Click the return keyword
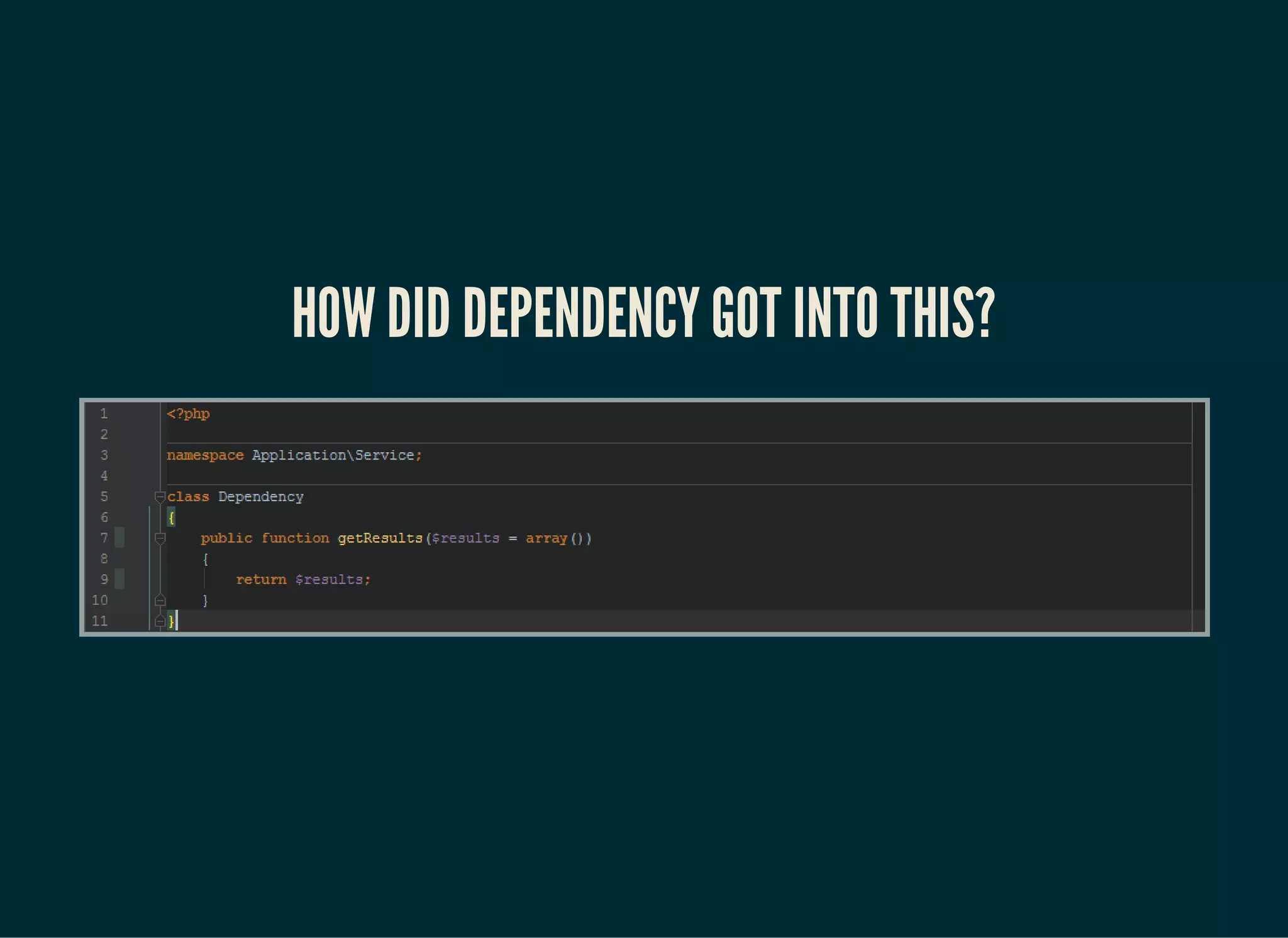This screenshot has height=938, width=1288. [x=261, y=580]
